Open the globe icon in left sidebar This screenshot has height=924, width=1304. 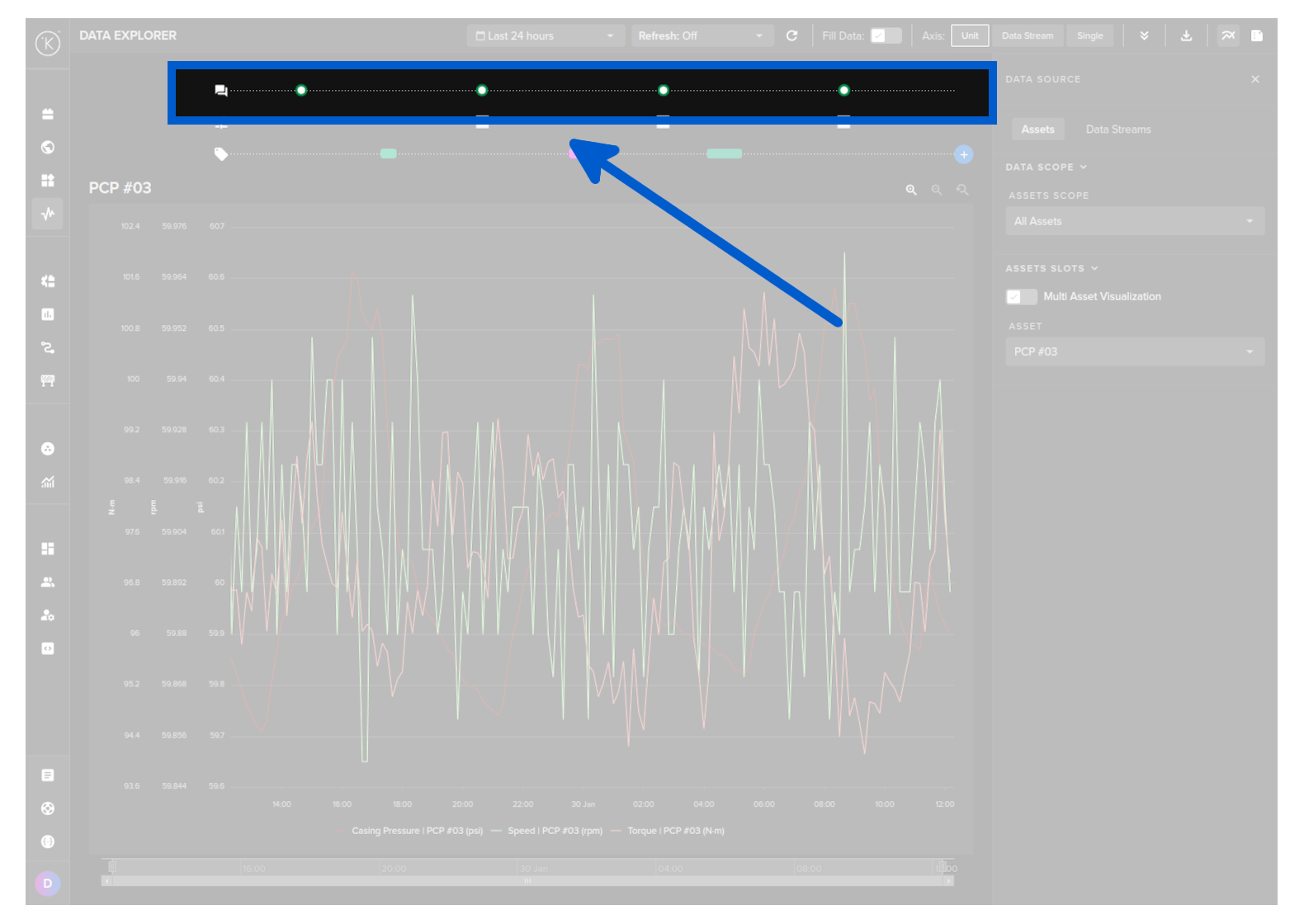48,147
